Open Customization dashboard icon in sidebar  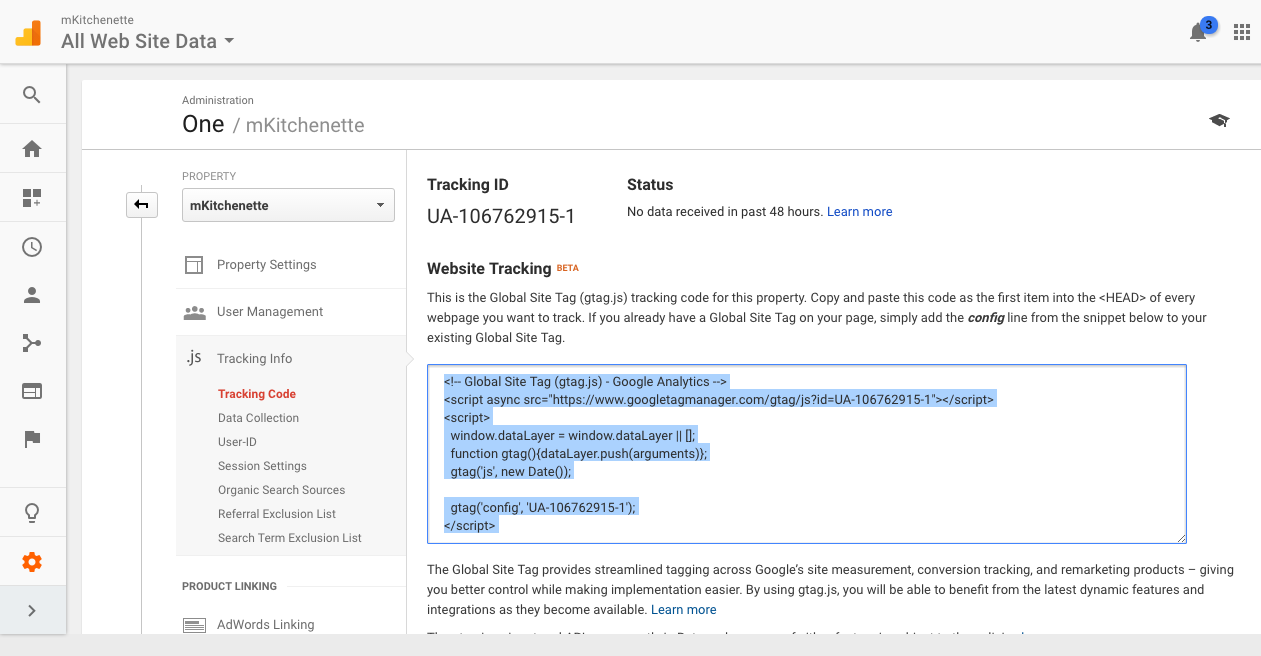tap(32, 198)
